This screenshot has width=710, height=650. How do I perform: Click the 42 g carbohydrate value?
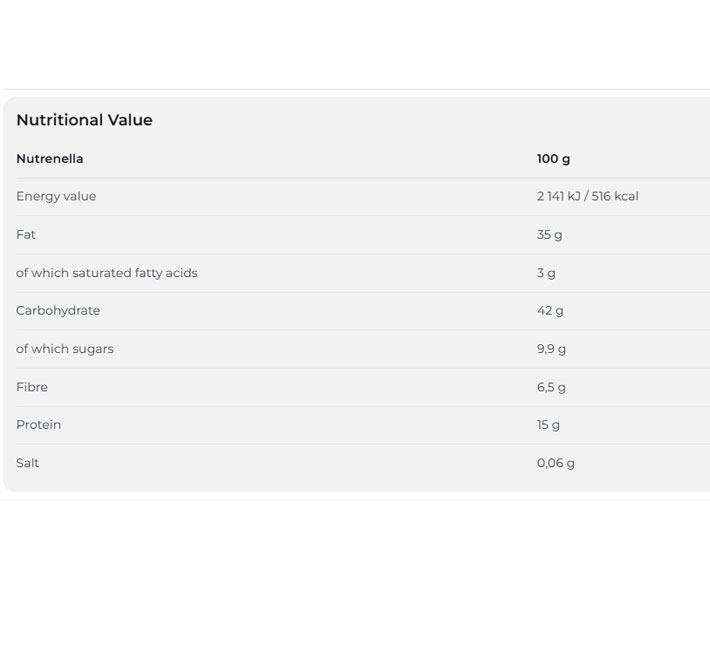point(550,311)
